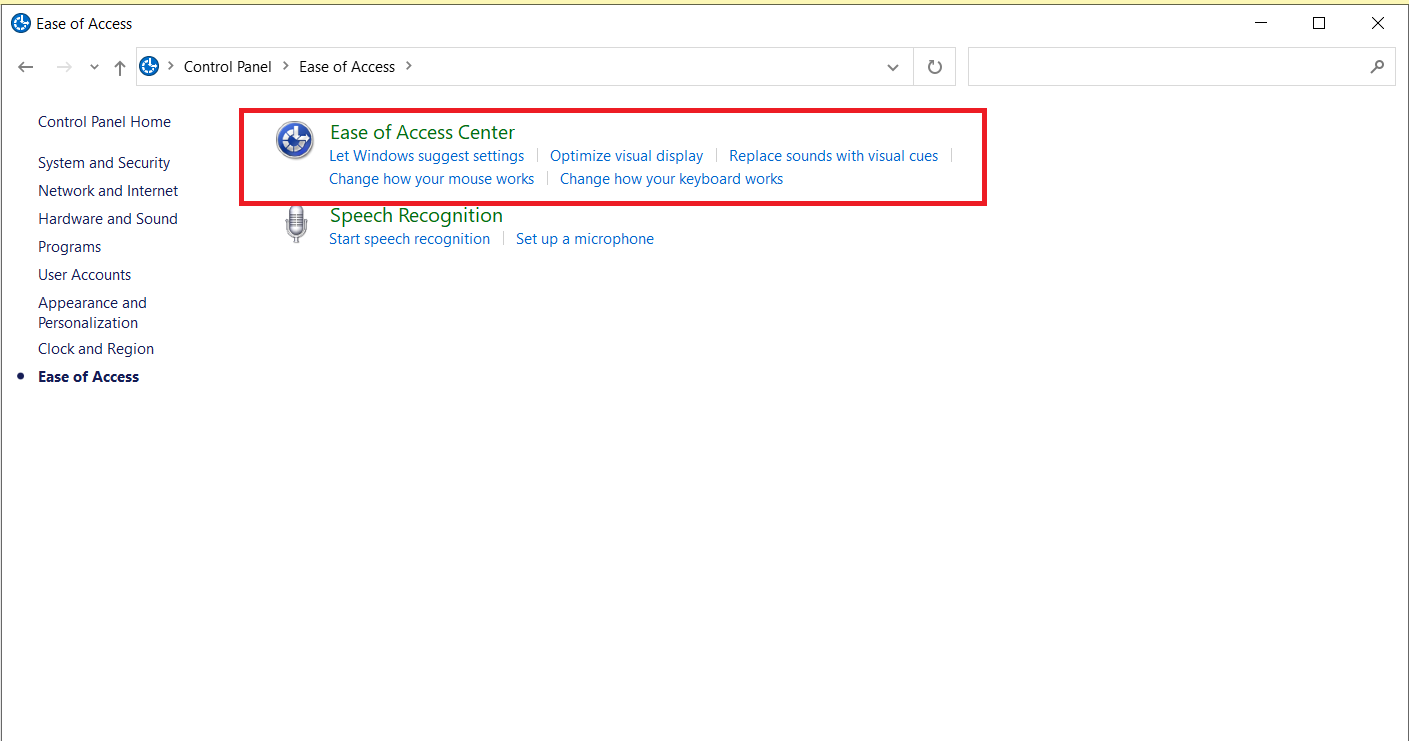Click Let Windows suggest settings
Viewport: 1409px width, 741px height.
tap(426, 156)
